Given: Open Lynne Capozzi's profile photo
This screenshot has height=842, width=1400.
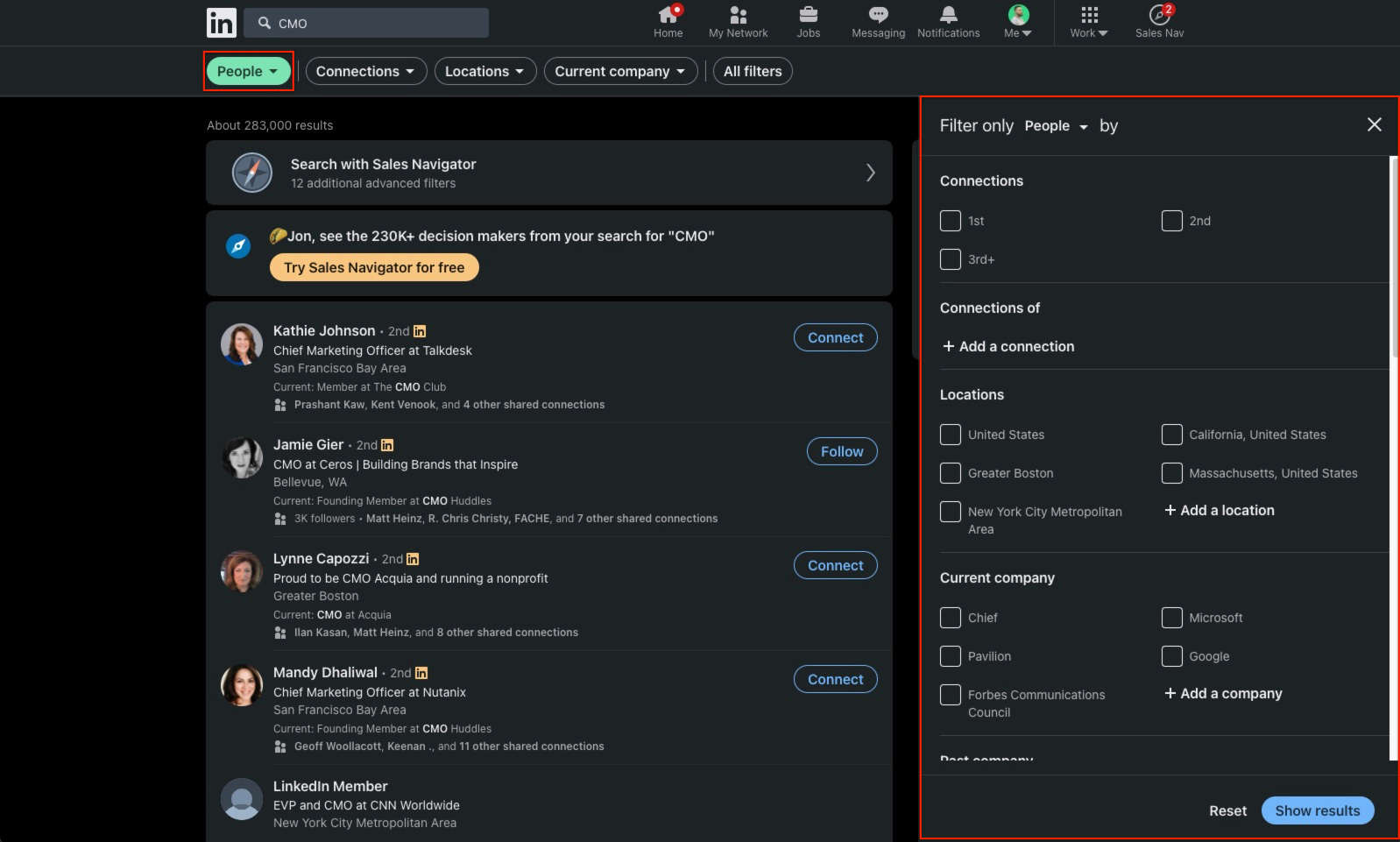Looking at the screenshot, I should point(242,571).
